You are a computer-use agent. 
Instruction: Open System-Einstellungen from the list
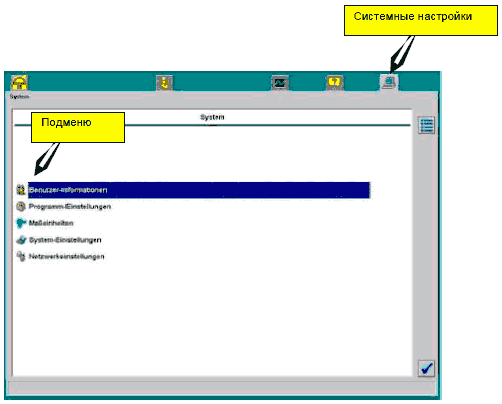[x=65, y=240]
